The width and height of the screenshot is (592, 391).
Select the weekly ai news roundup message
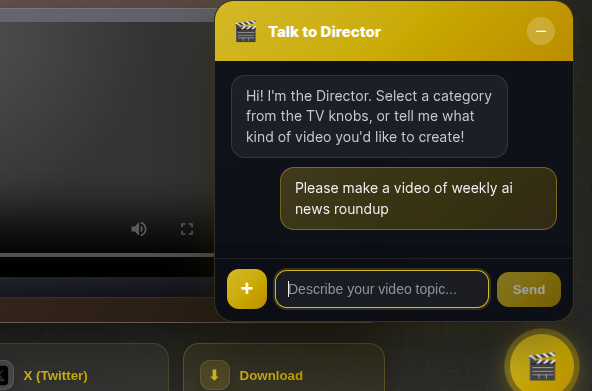coord(418,199)
